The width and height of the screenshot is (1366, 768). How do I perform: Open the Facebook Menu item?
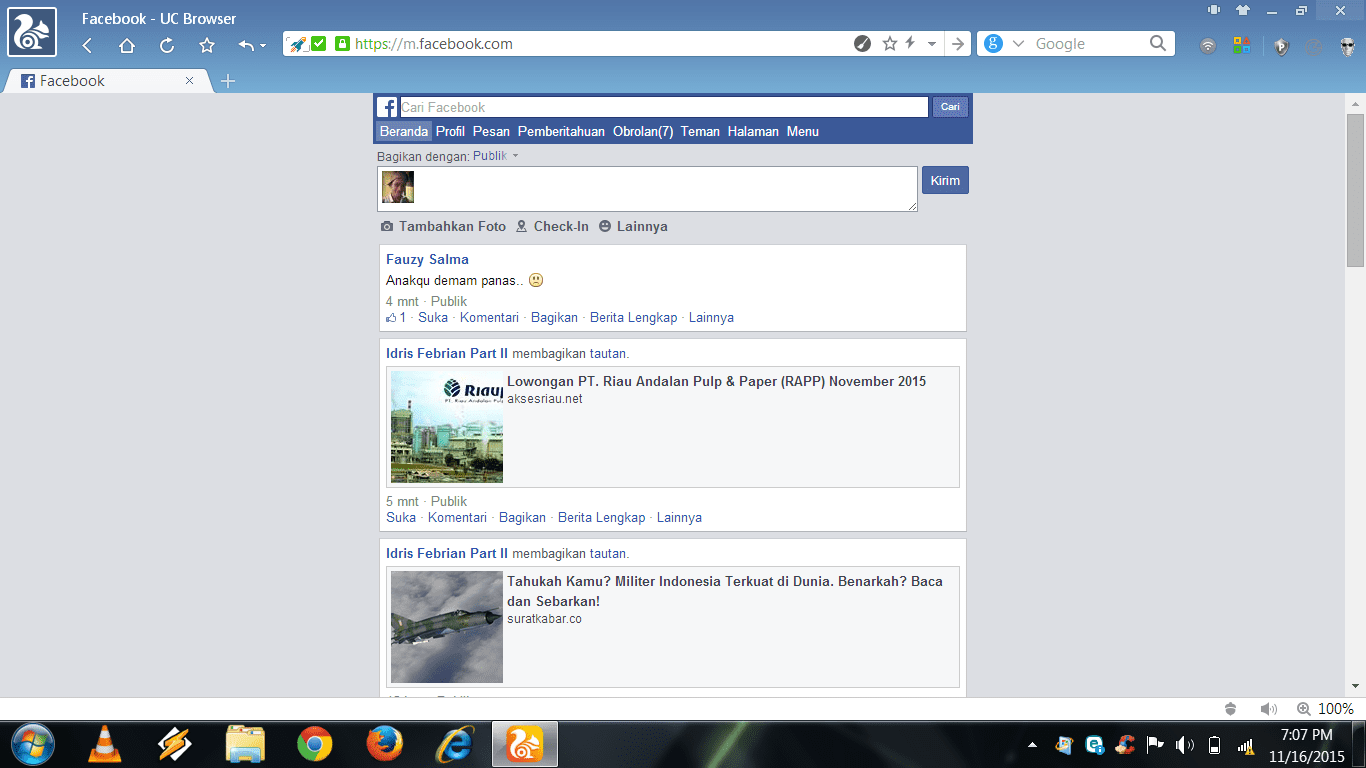pos(803,131)
